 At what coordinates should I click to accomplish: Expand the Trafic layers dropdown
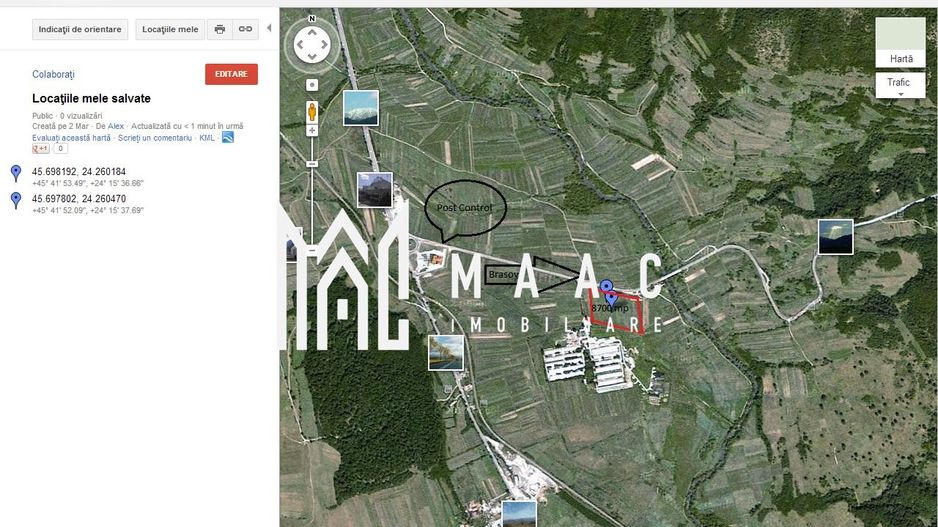tap(900, 86)
